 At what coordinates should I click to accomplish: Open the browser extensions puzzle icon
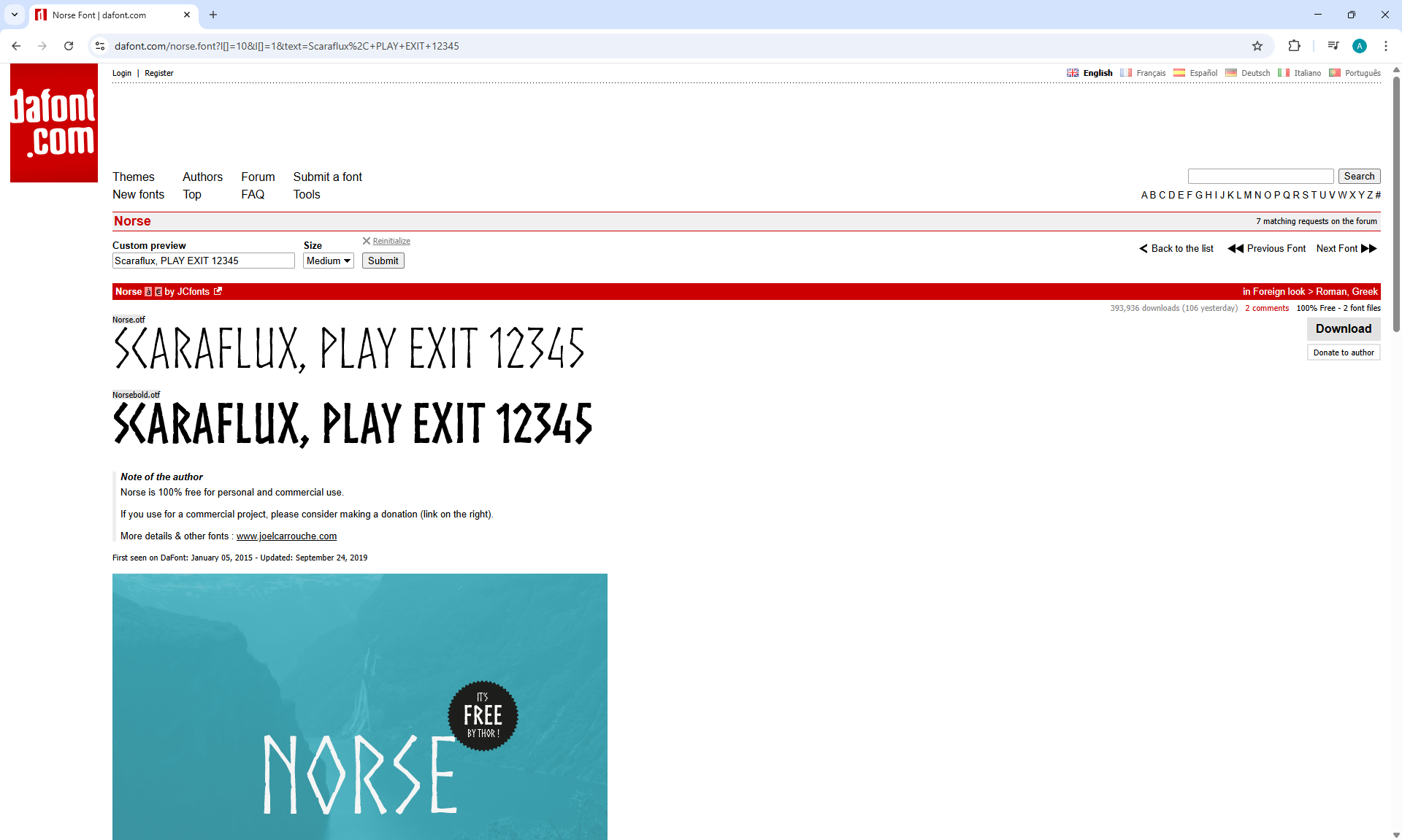[x=1294, y=46]
